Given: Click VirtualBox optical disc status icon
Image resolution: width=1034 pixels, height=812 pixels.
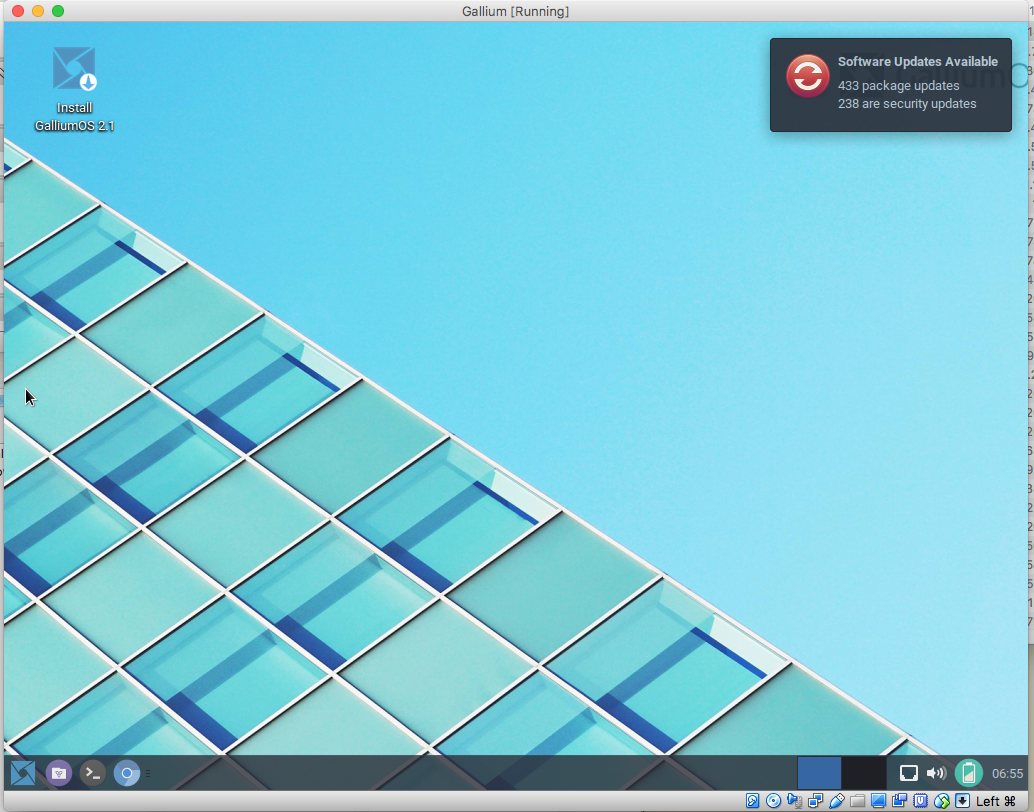Looking at the screenshot, I should (774, 801).
